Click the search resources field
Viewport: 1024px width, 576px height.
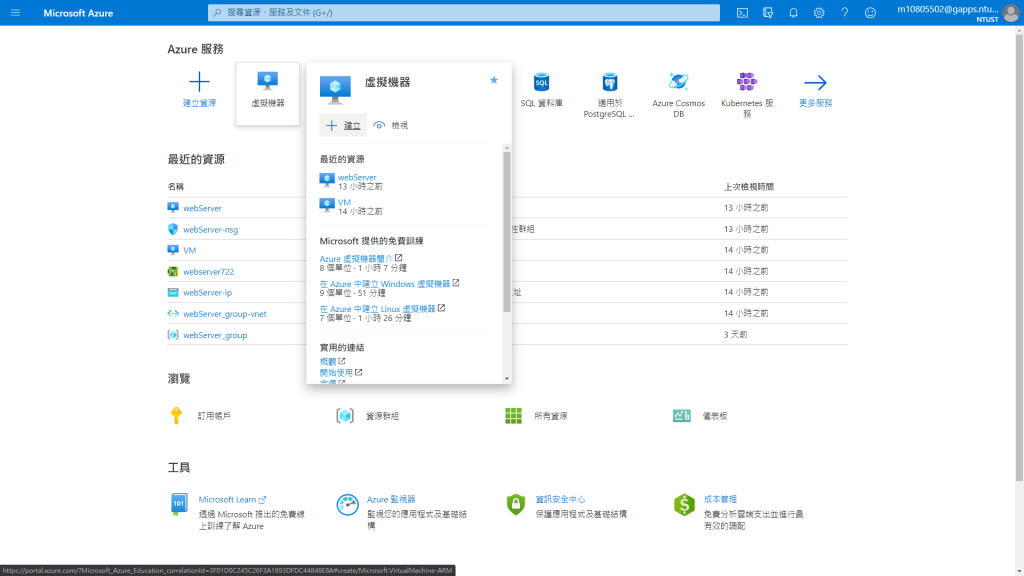464,12
